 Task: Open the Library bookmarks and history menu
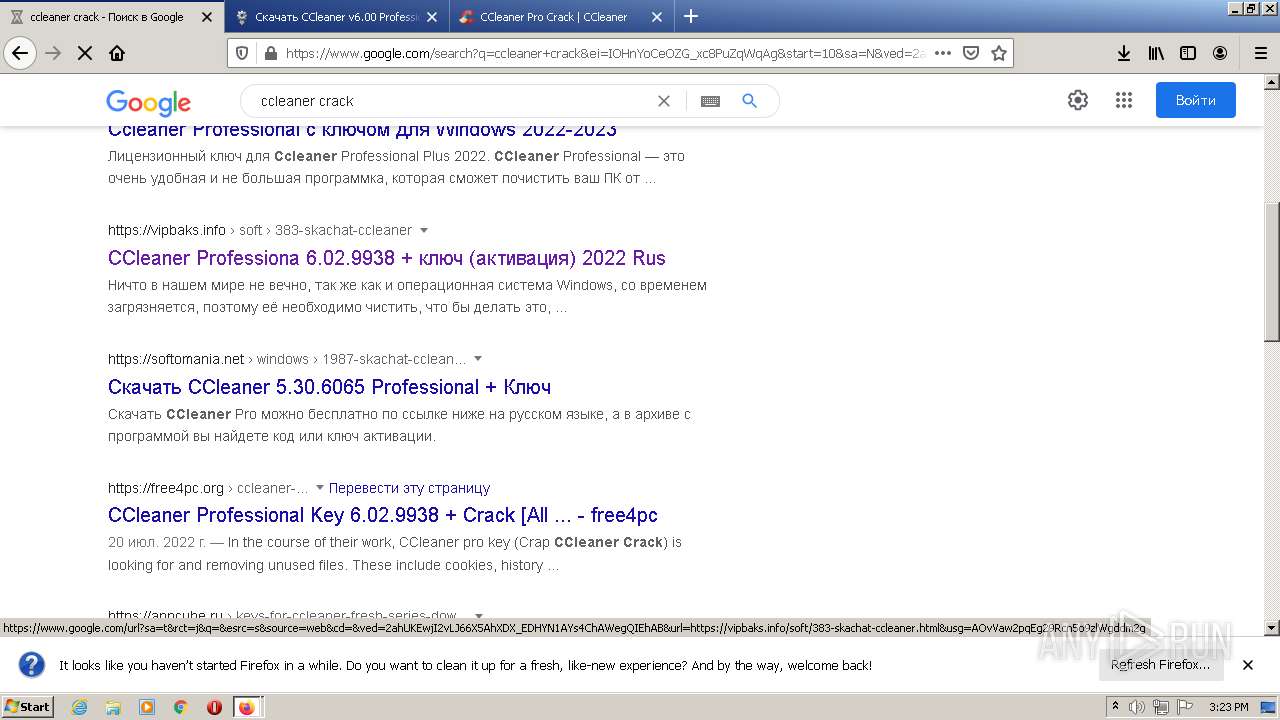(x=1156, y=53)
